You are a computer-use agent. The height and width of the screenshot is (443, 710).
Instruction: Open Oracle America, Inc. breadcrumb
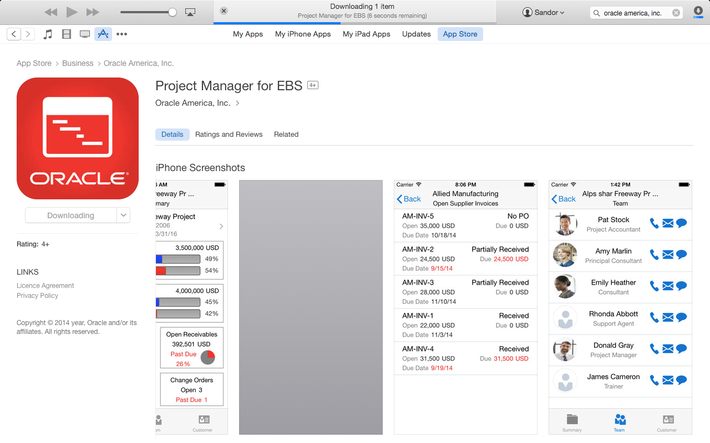click(x=139, y=63)
